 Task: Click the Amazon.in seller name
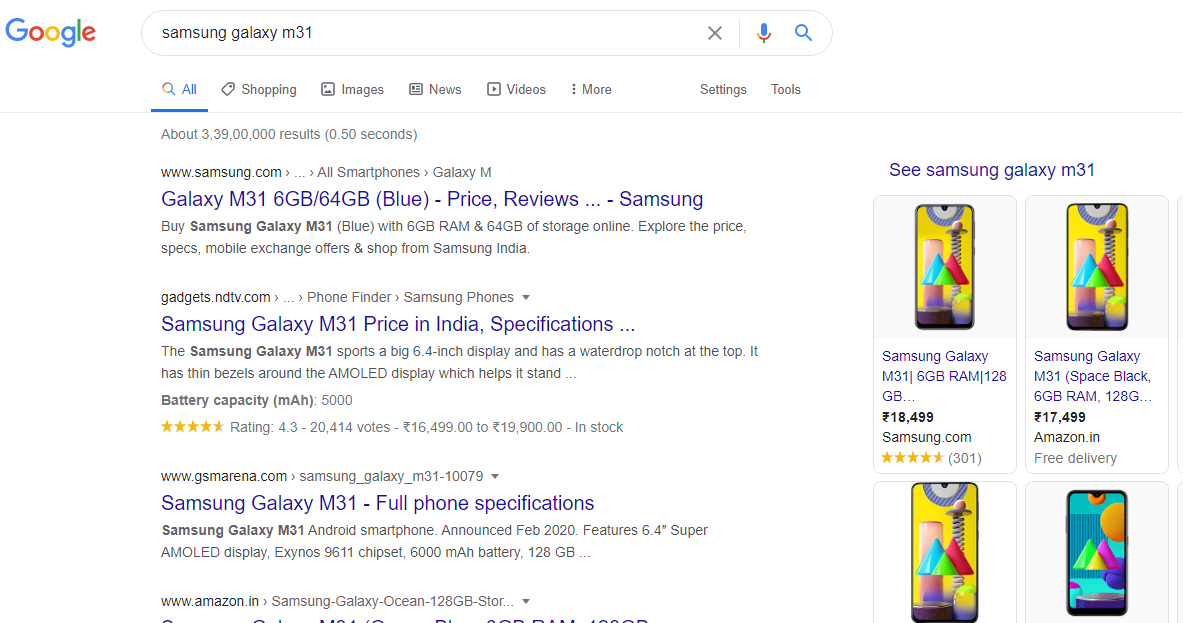tap(1067, 437)
